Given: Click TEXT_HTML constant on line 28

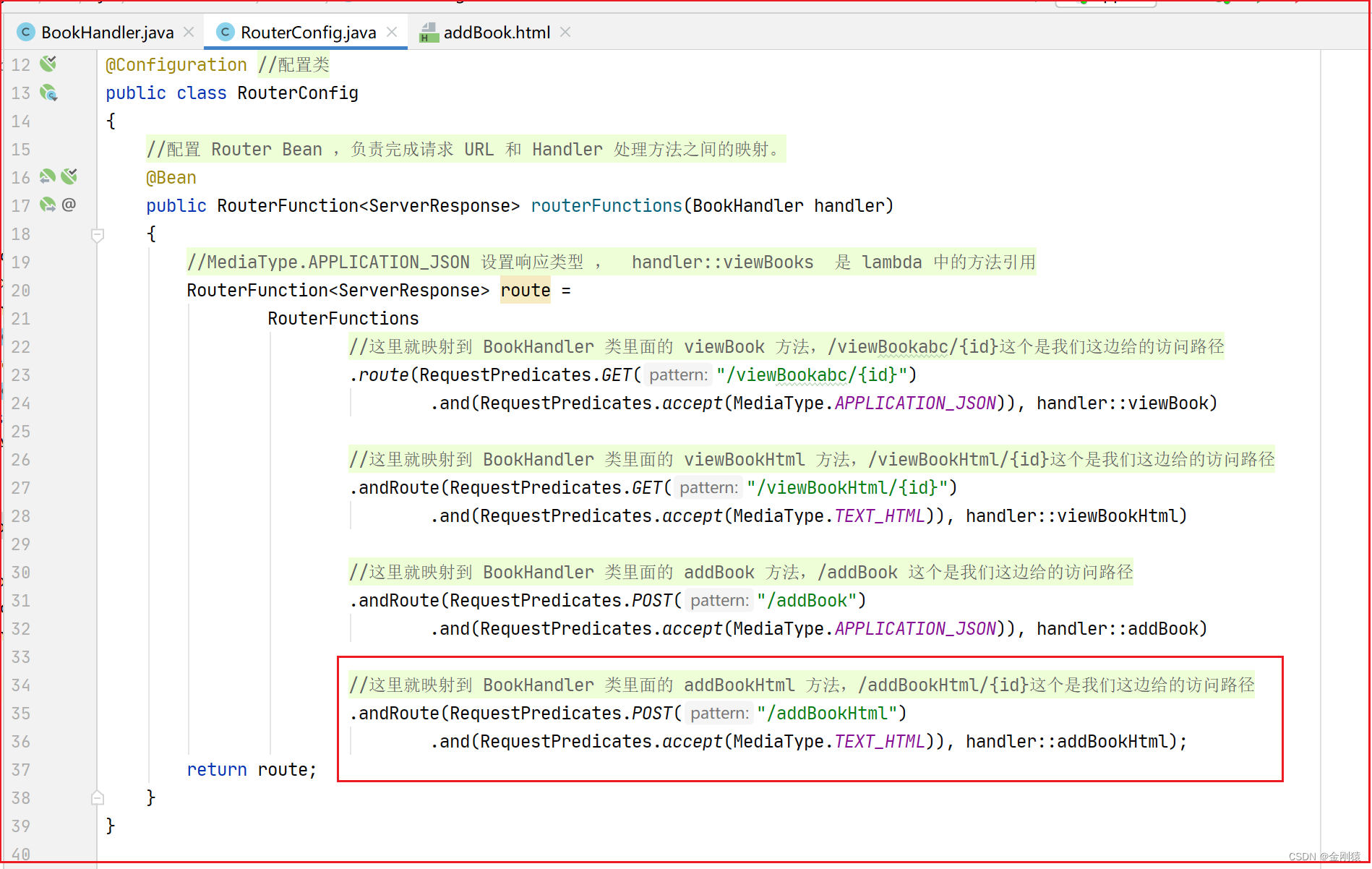Looking at the screenshot, I should click(880, 516).
